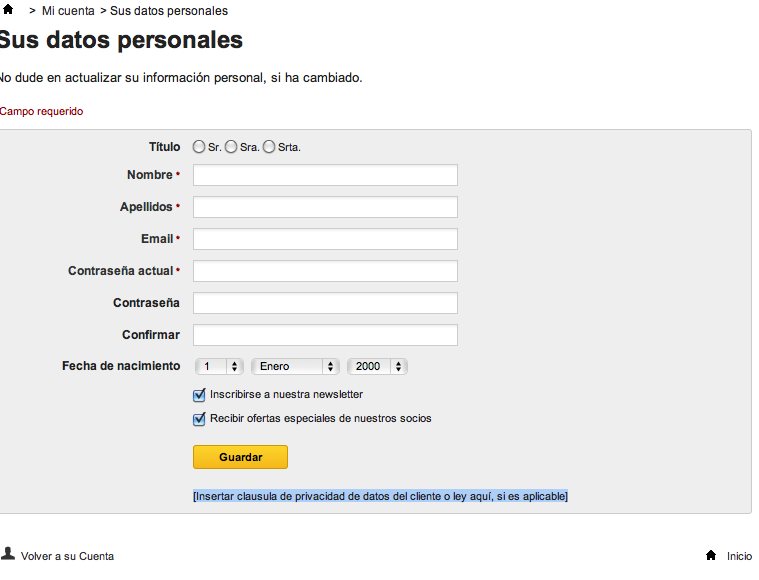Open Volver a su Cuenta link
The width and height of the screenshot is (759, 580).
click(67, 556)
